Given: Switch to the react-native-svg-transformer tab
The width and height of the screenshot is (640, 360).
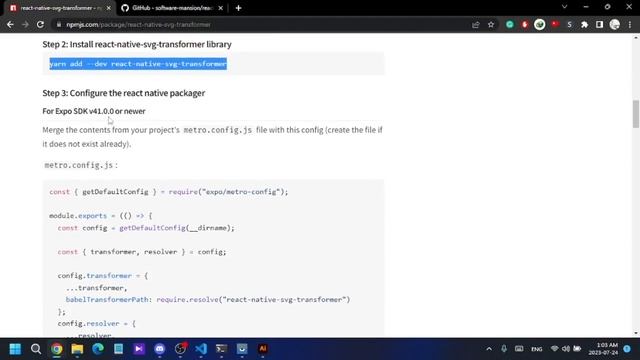Looking at the screenshot, I should click(x=61, y=8).
